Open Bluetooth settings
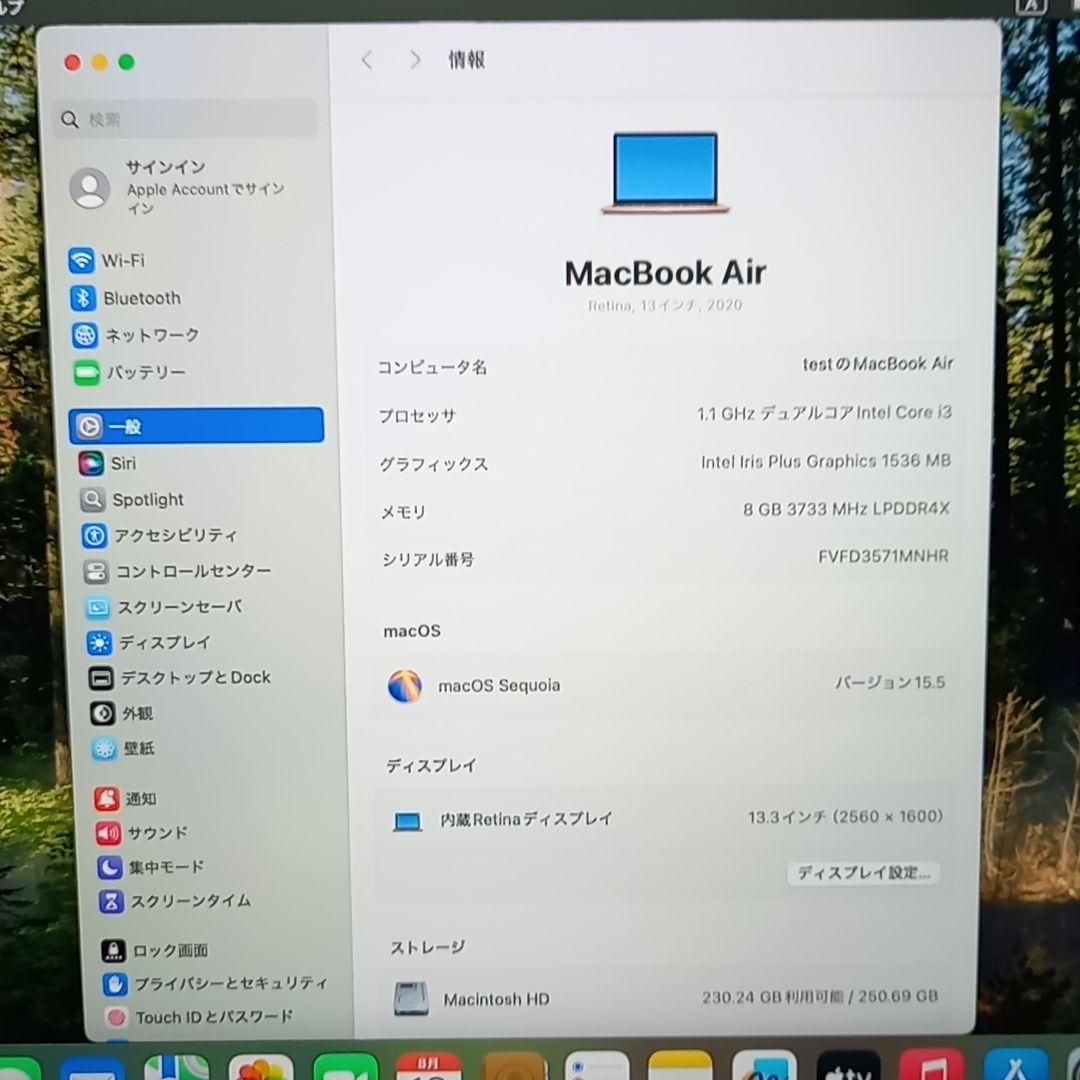 141,298
